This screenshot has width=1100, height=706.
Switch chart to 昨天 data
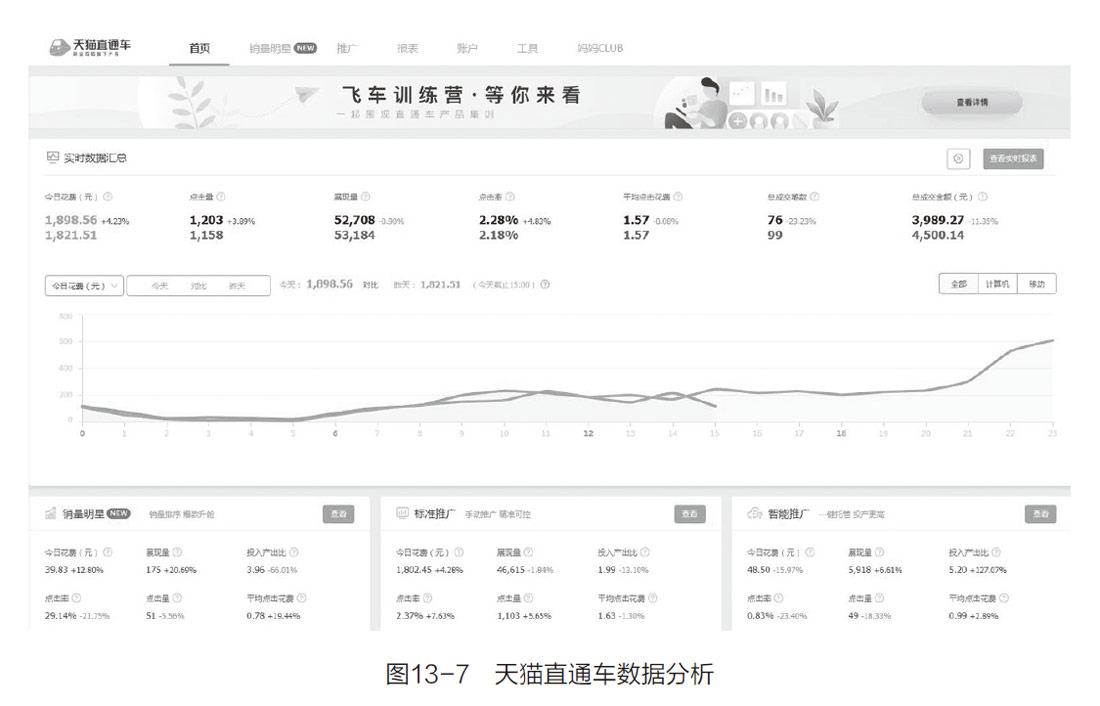pos(237,286)
